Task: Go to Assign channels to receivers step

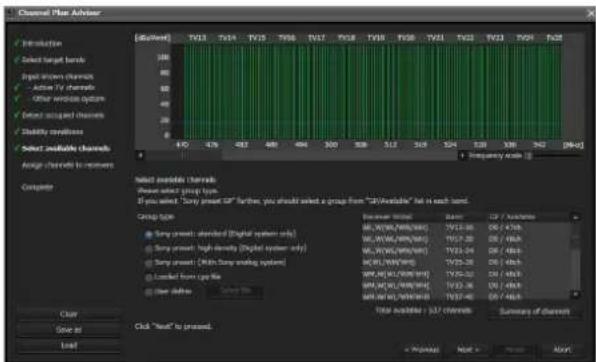Action: coord(68,165)
